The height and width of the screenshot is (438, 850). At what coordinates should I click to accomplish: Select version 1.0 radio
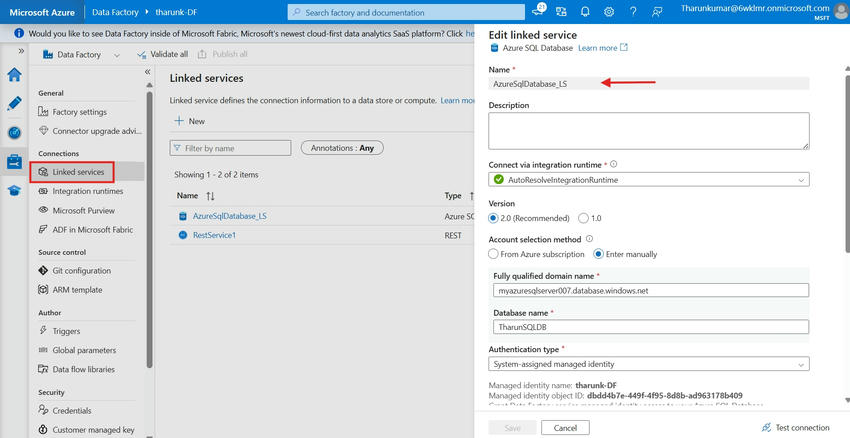(x=583, y=218)
